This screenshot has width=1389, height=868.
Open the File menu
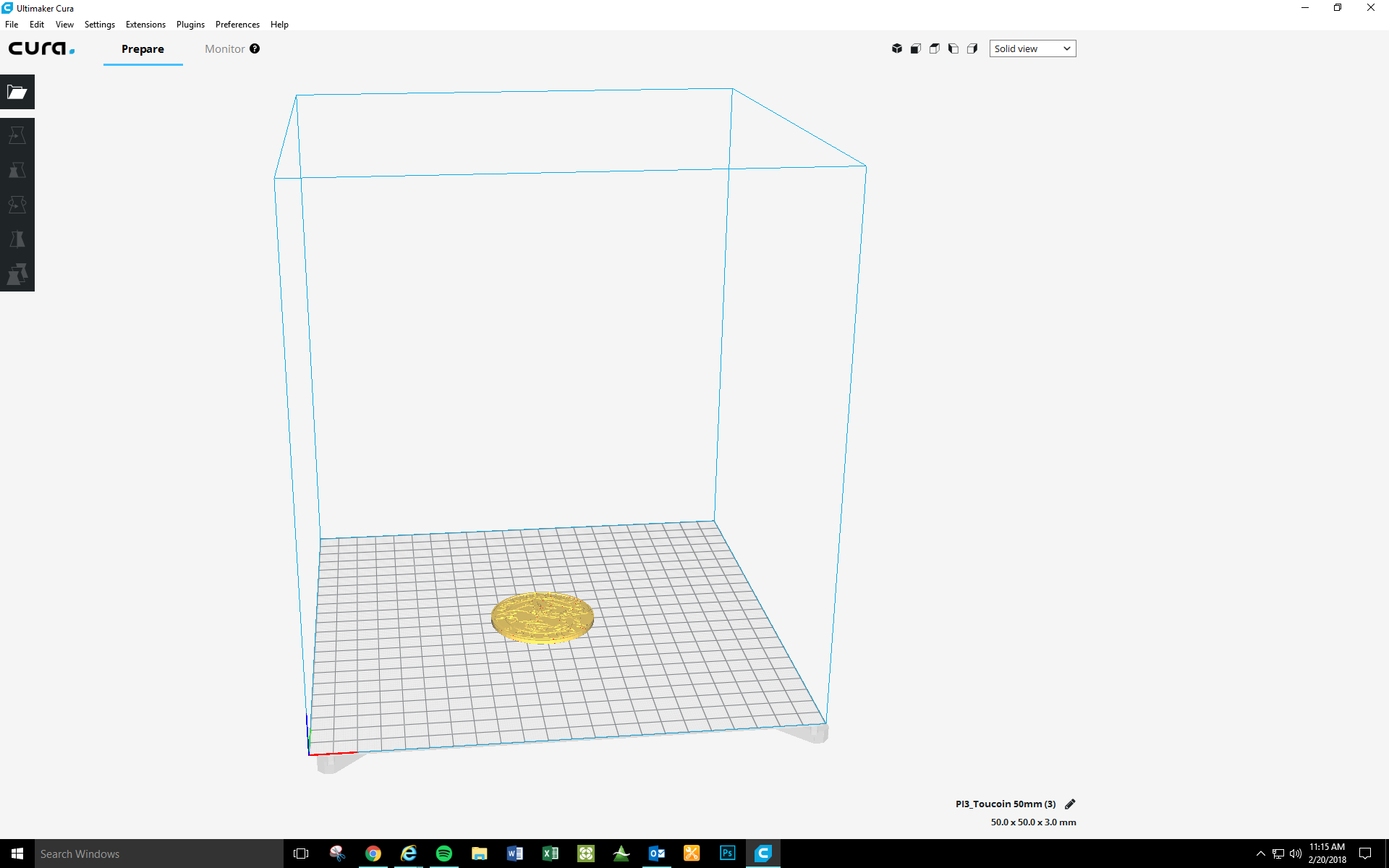(12, 25)
